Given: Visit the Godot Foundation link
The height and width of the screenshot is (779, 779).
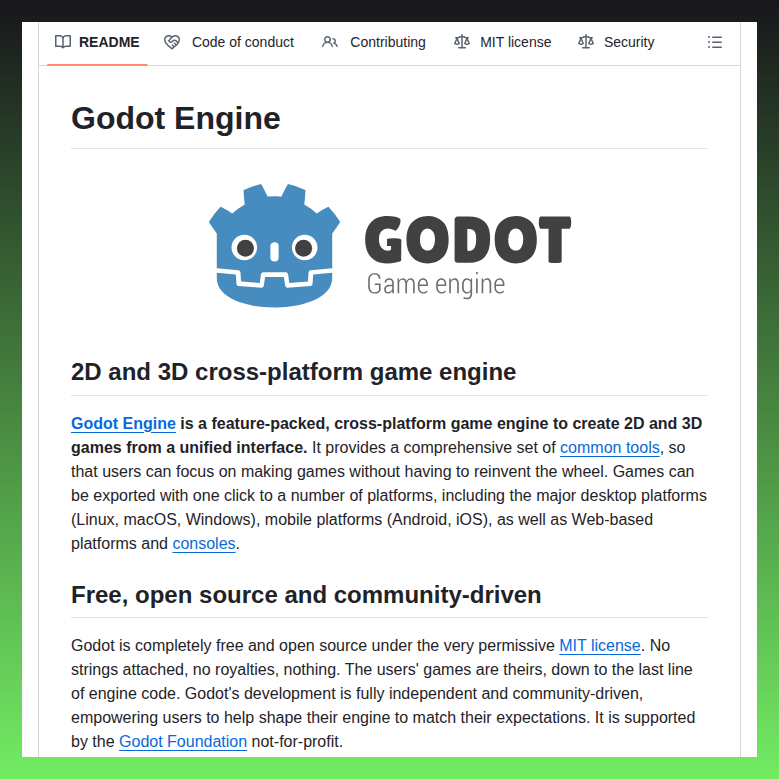Looking at the screenshot, I should coord(183,741).
